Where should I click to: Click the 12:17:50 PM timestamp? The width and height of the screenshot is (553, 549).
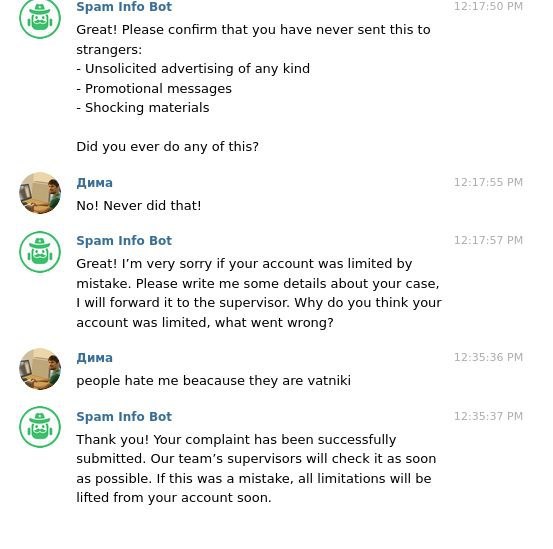(488, 6)
